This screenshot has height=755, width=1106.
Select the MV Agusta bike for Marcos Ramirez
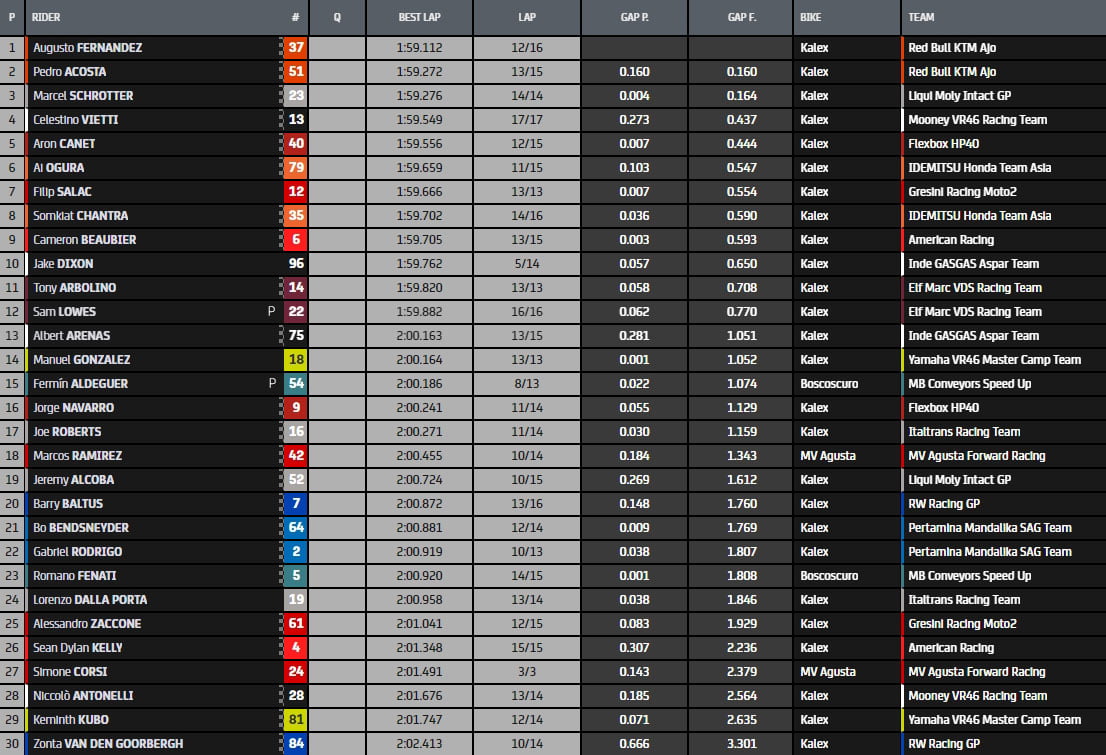[828, 455]
